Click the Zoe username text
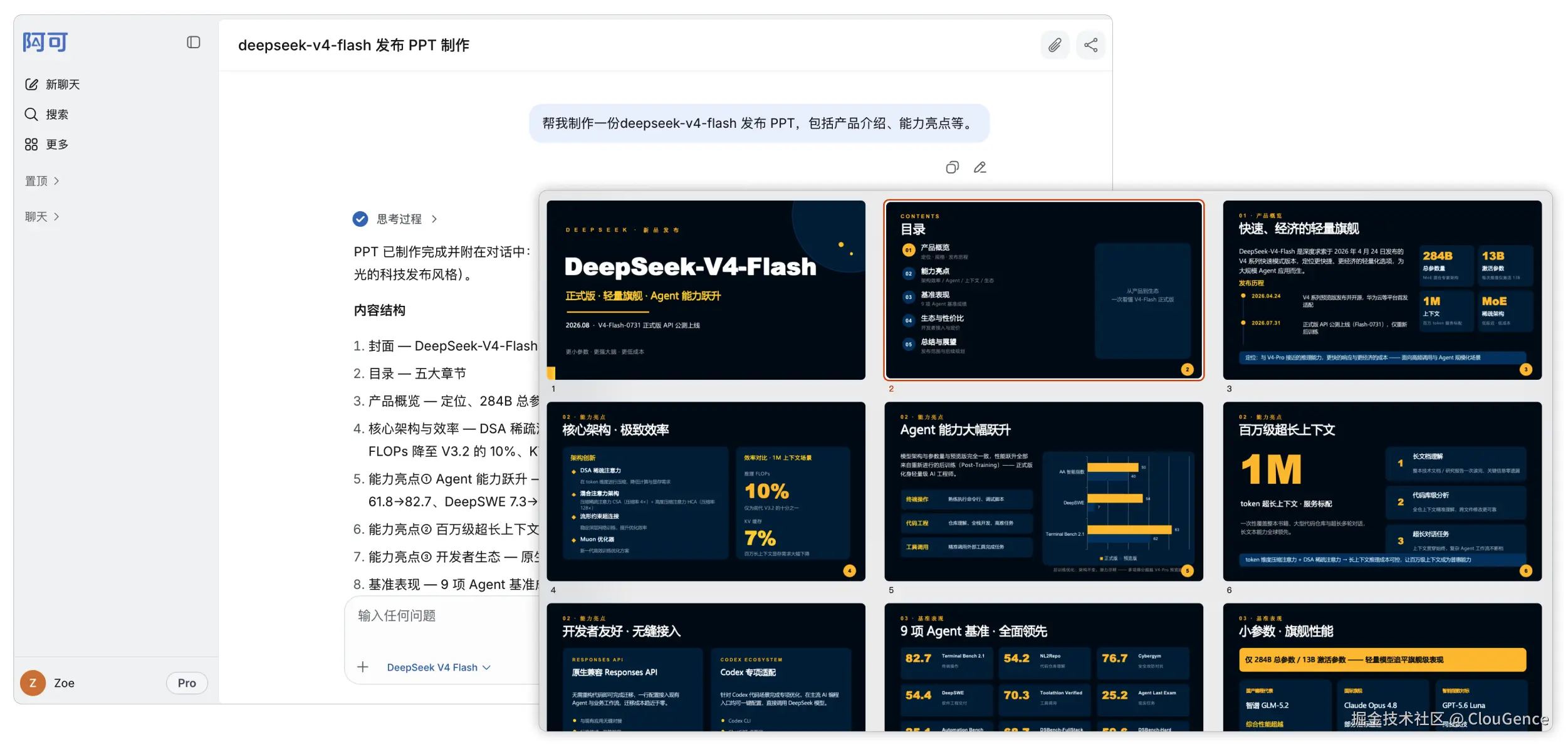Screen dimensions: 1568x747 [x=64, y=683]
